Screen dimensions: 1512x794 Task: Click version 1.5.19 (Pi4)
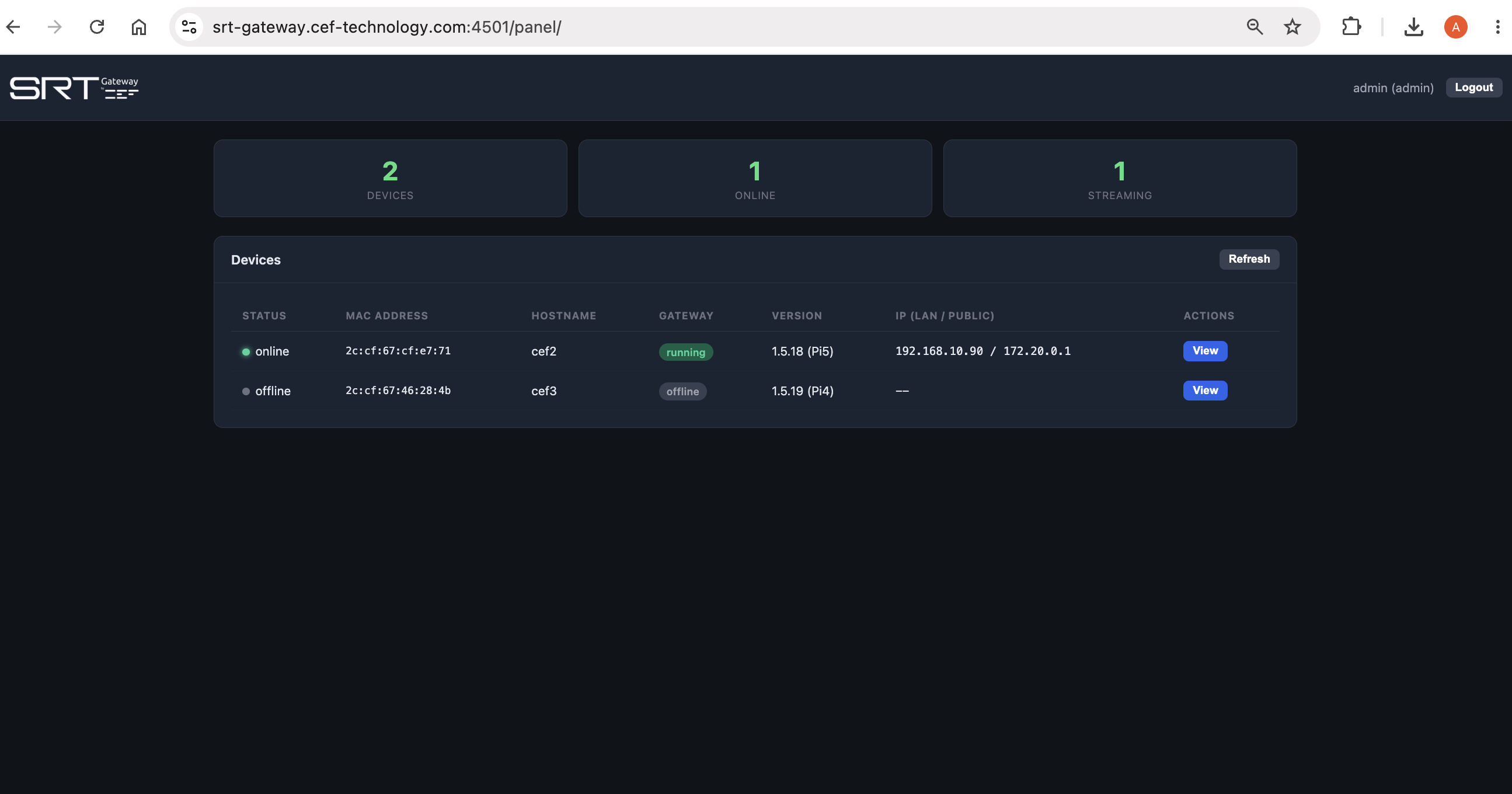(x=802, y=391)
